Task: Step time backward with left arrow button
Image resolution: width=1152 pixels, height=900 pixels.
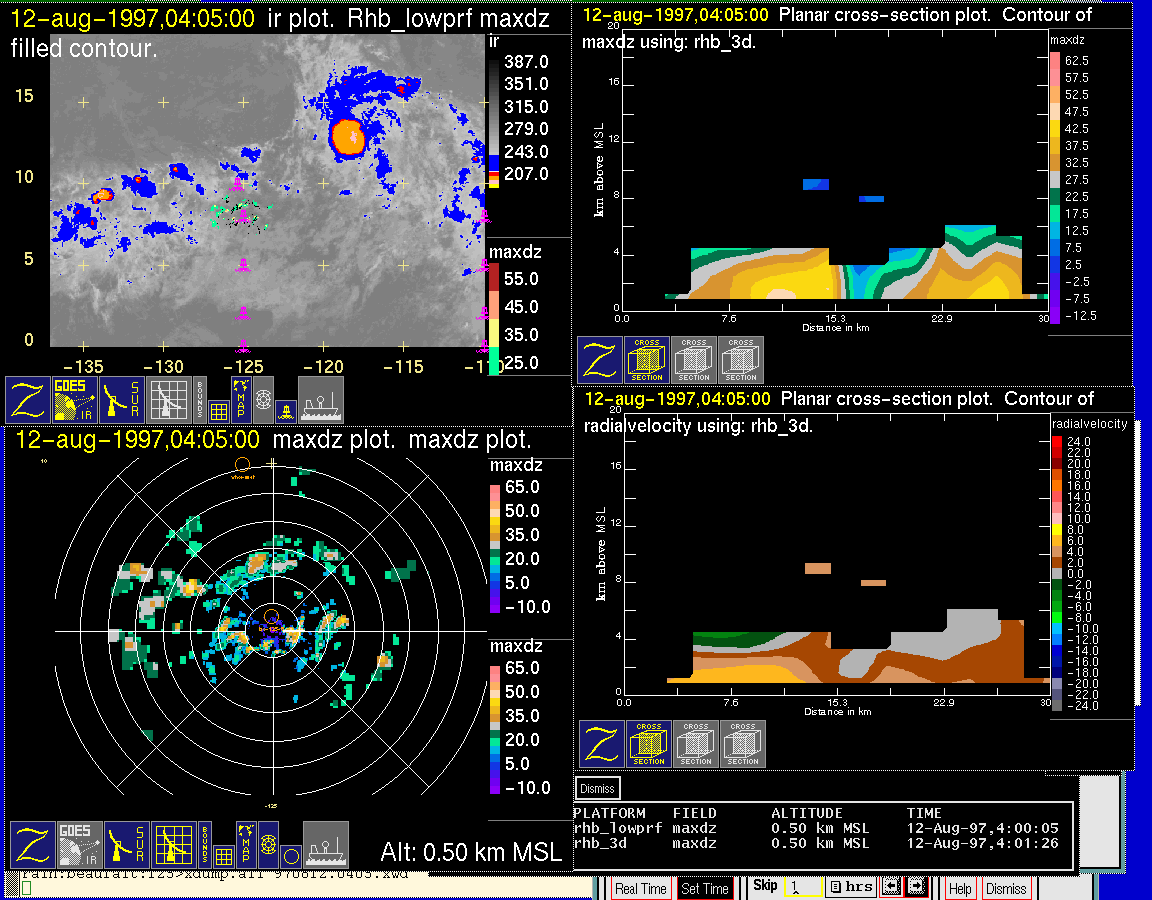Action: pos(893,887)
